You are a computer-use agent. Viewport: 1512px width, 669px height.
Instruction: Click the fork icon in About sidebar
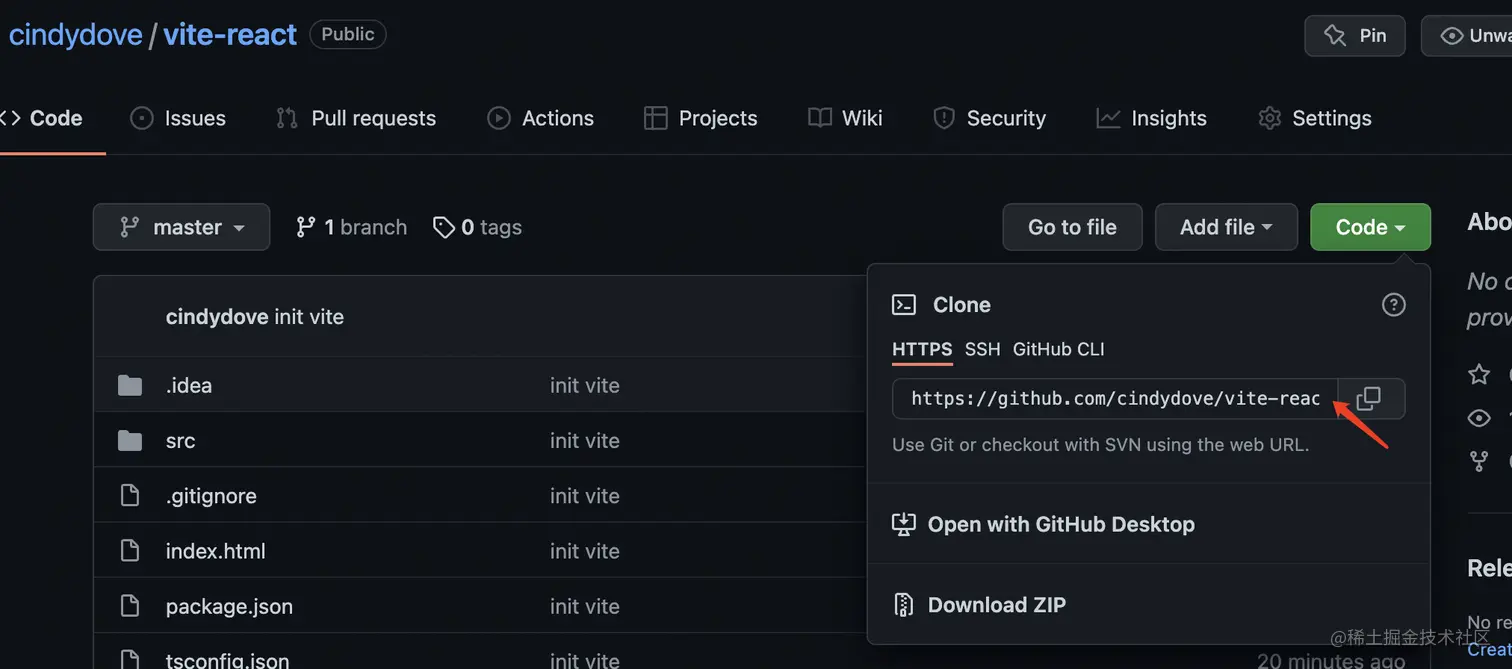tap(1479, 461)
